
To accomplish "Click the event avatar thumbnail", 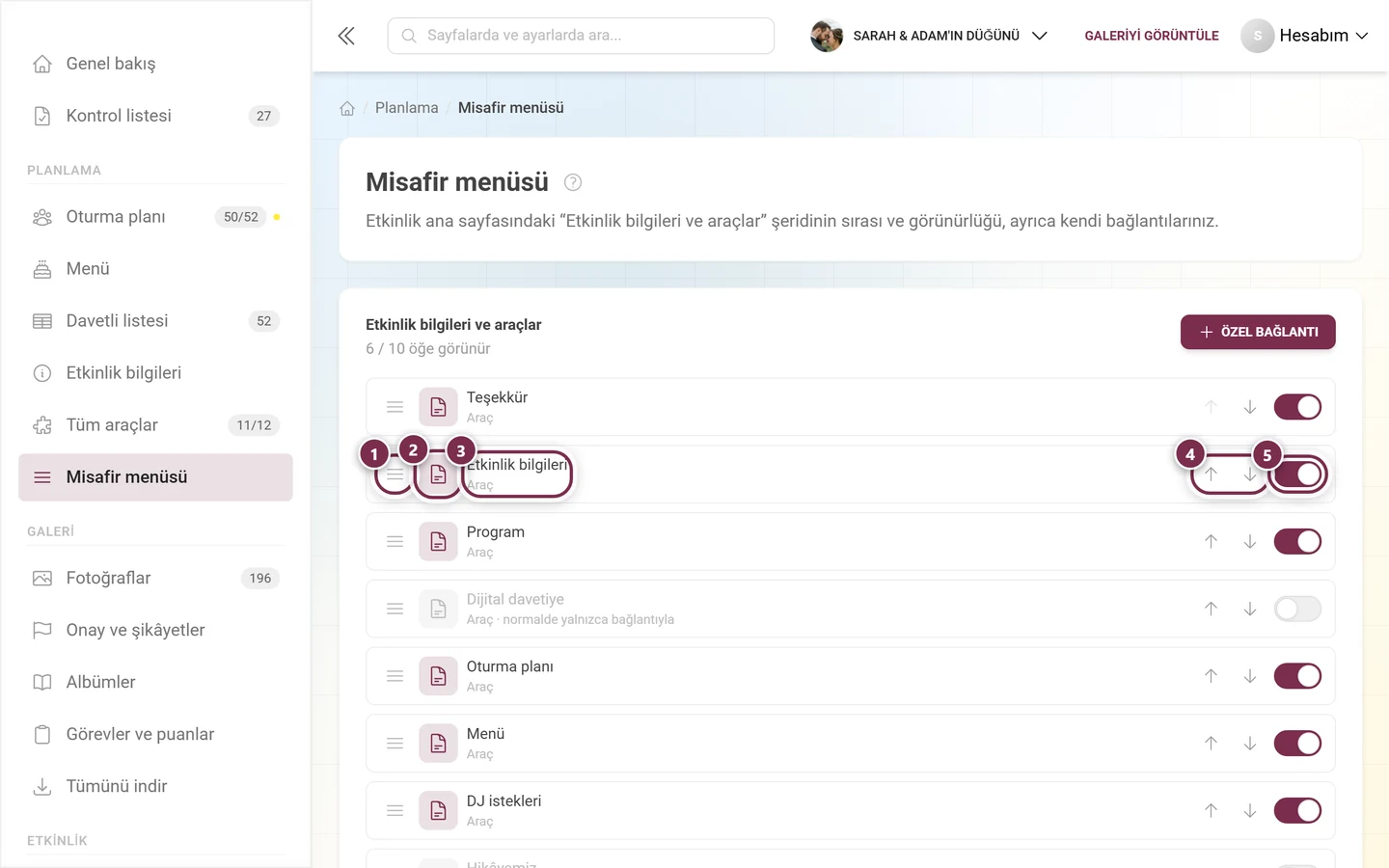I will (827, 36).
